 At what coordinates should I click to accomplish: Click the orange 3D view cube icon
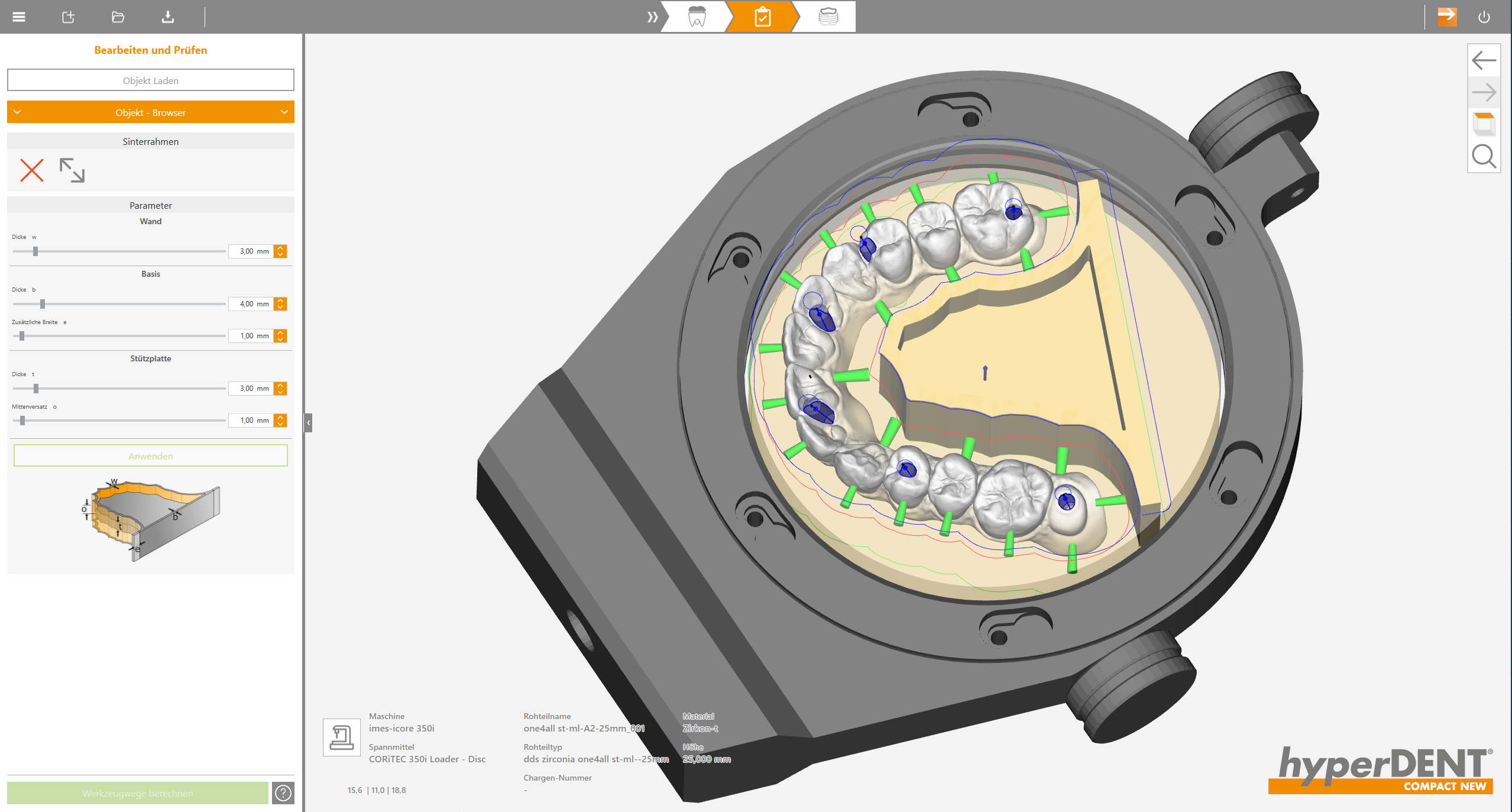tap(1484, 124)
